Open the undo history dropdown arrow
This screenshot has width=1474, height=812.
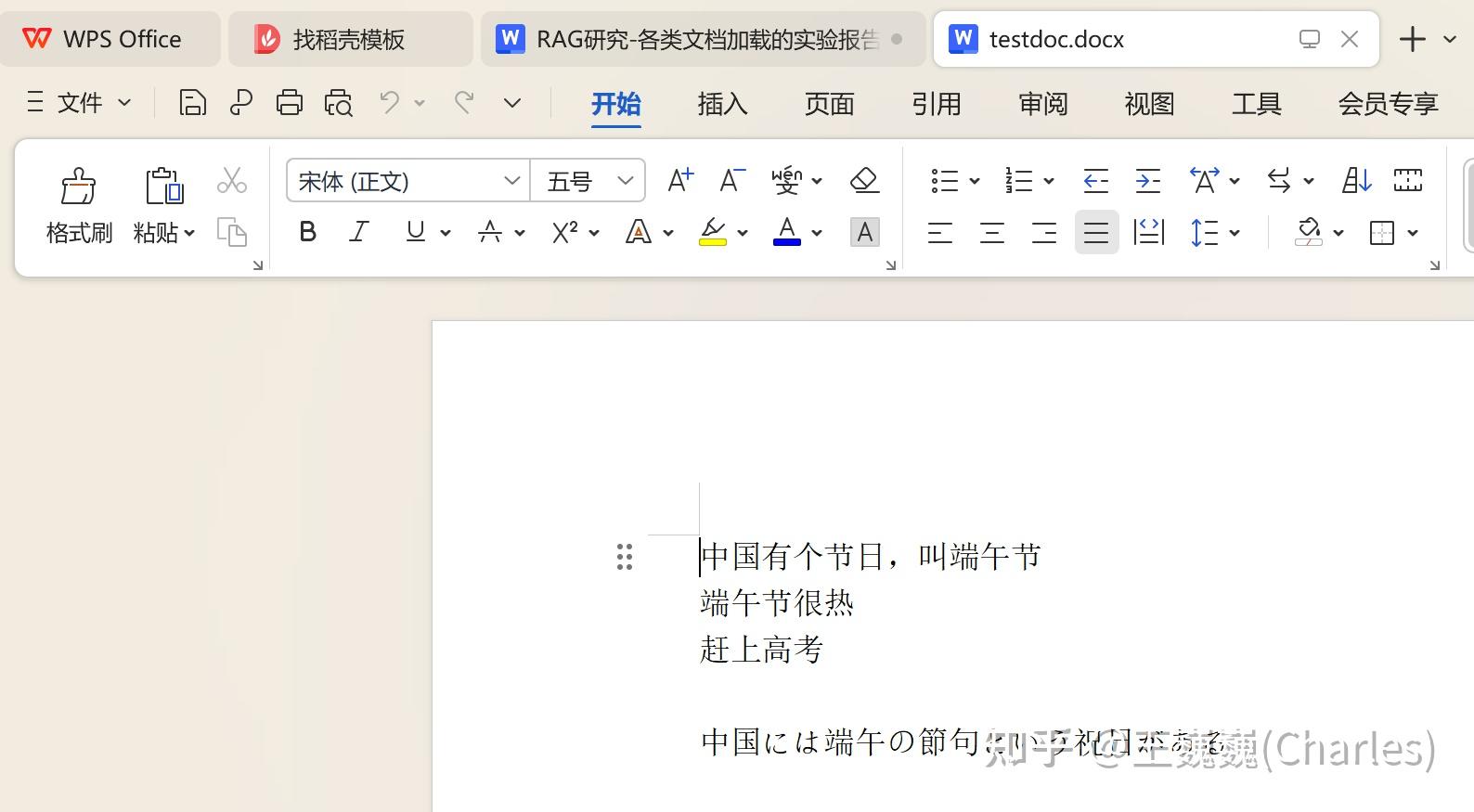click(420, 102)
